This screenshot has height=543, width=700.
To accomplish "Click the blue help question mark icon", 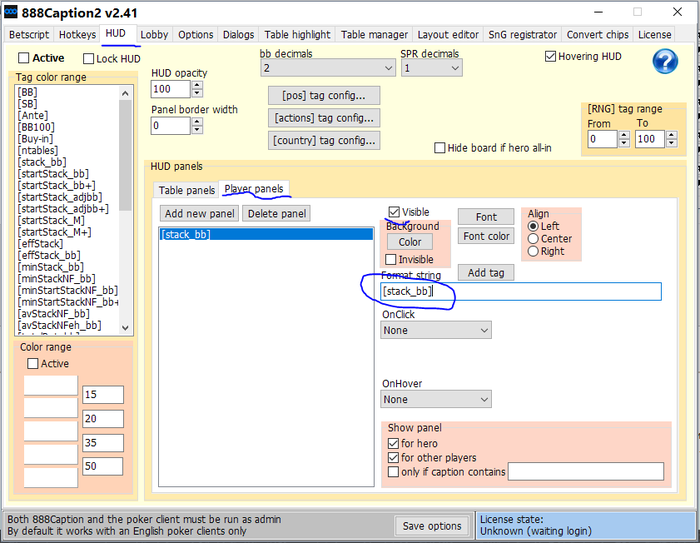I will coord(665,61).
